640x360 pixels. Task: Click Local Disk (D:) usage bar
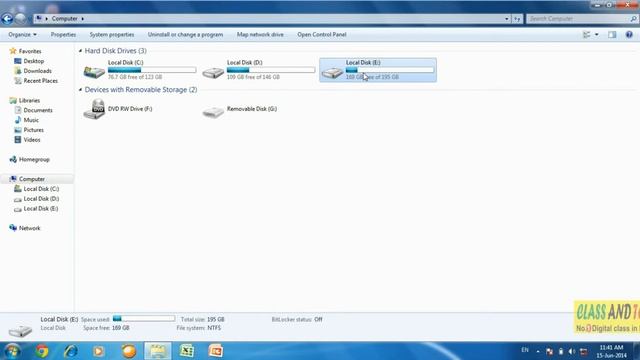coord(271,70)
